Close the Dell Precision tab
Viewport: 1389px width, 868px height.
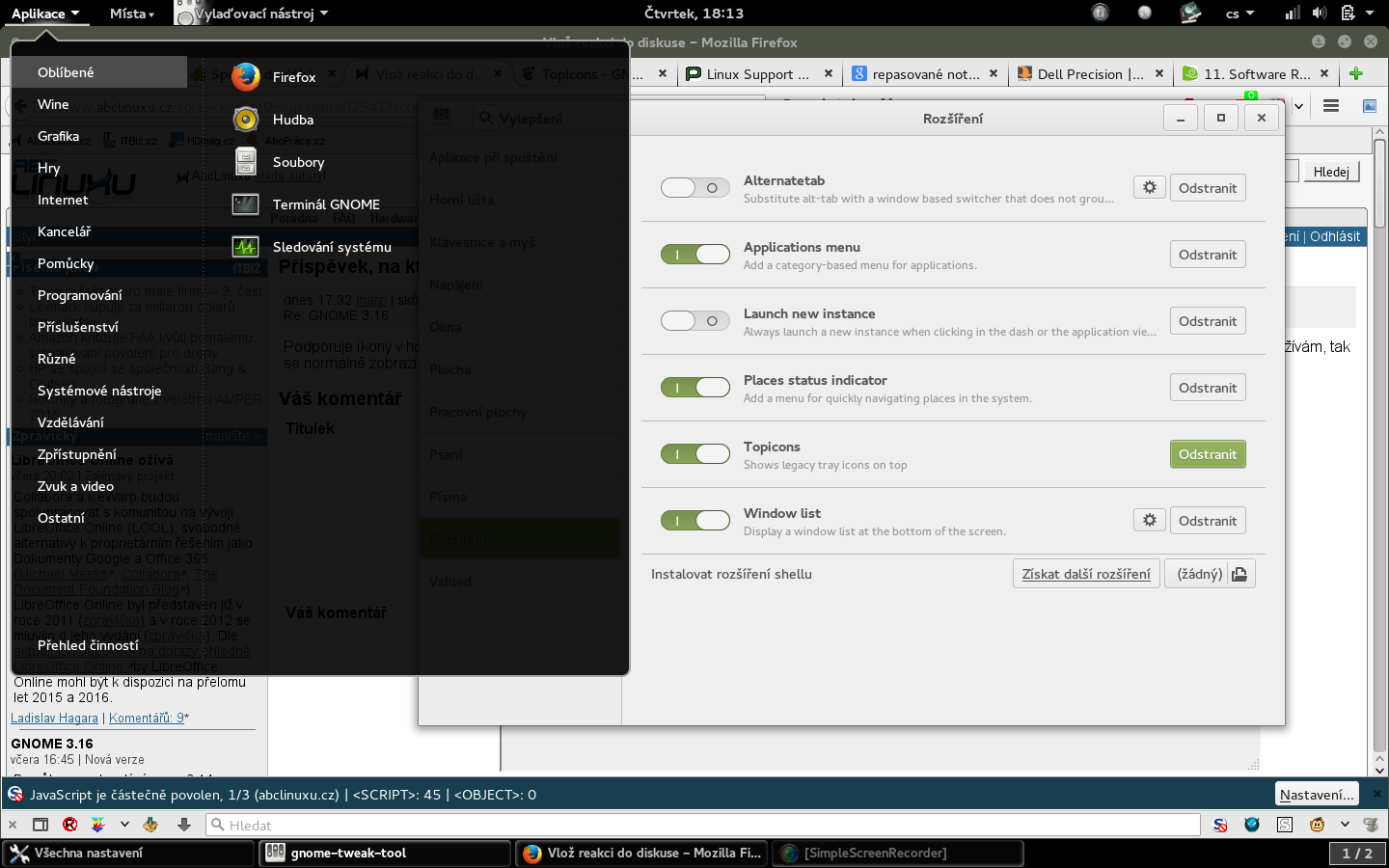(1159, 73)
